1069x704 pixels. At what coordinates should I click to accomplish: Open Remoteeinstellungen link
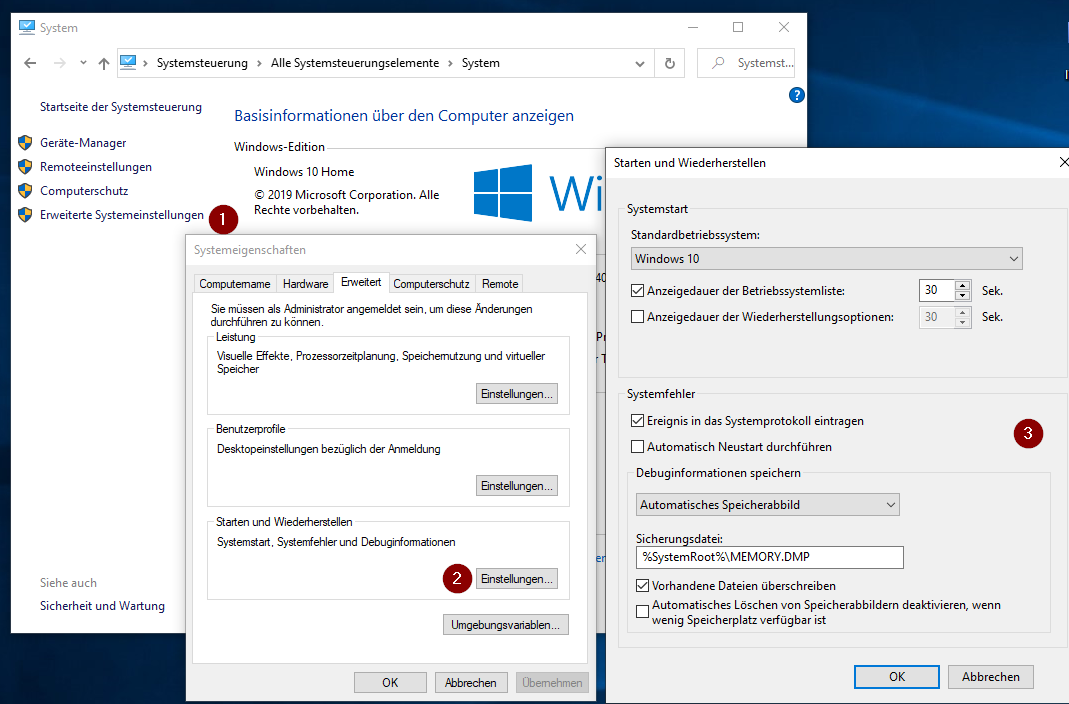[x=96, y=167]
